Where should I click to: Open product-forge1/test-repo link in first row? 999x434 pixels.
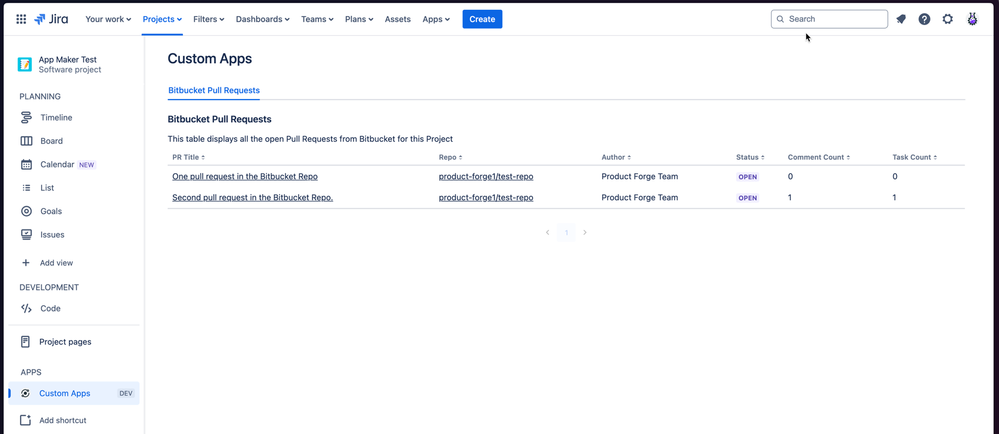pos(485,177)
